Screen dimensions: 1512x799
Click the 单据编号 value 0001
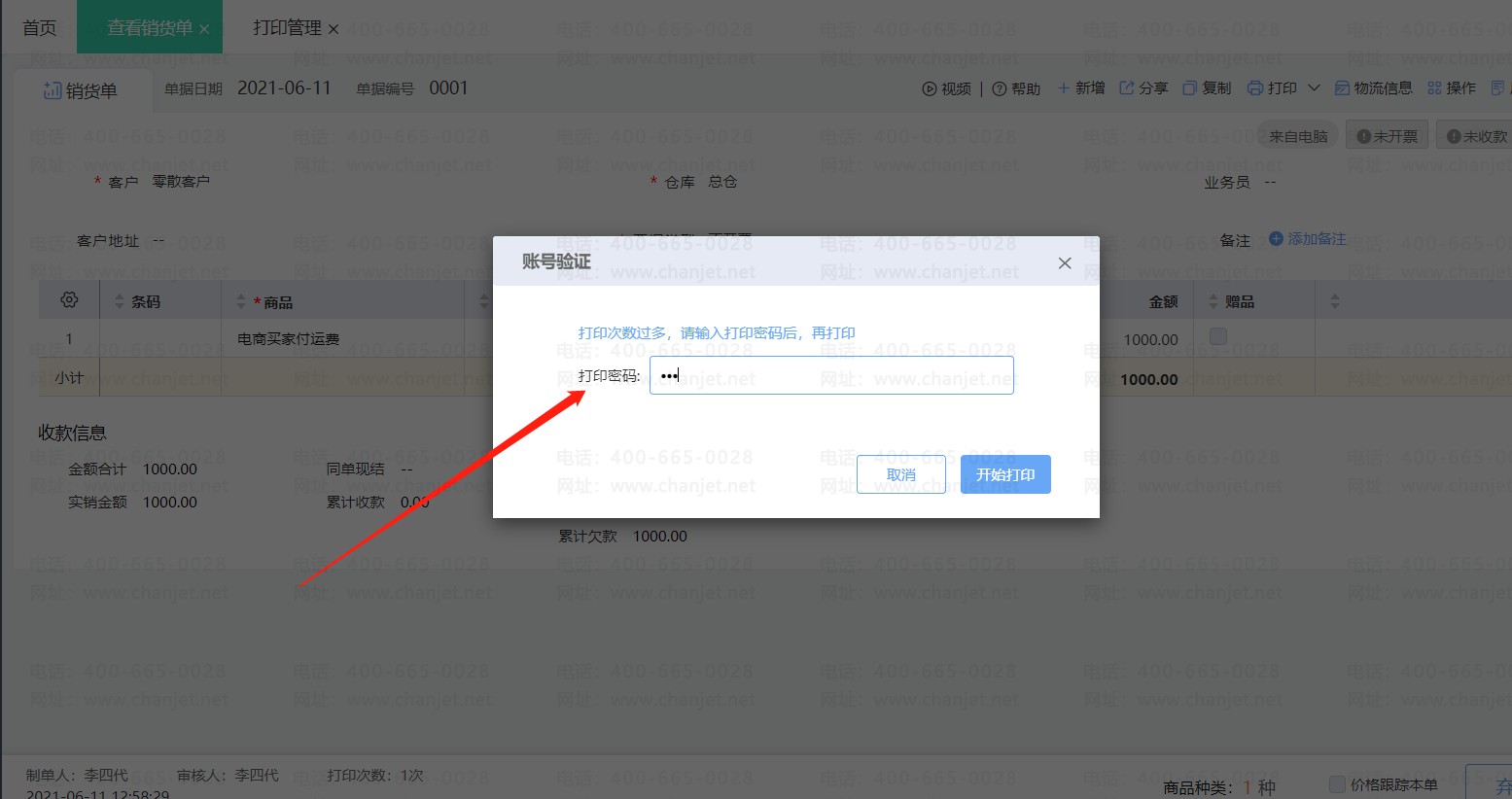pos(448,88)
